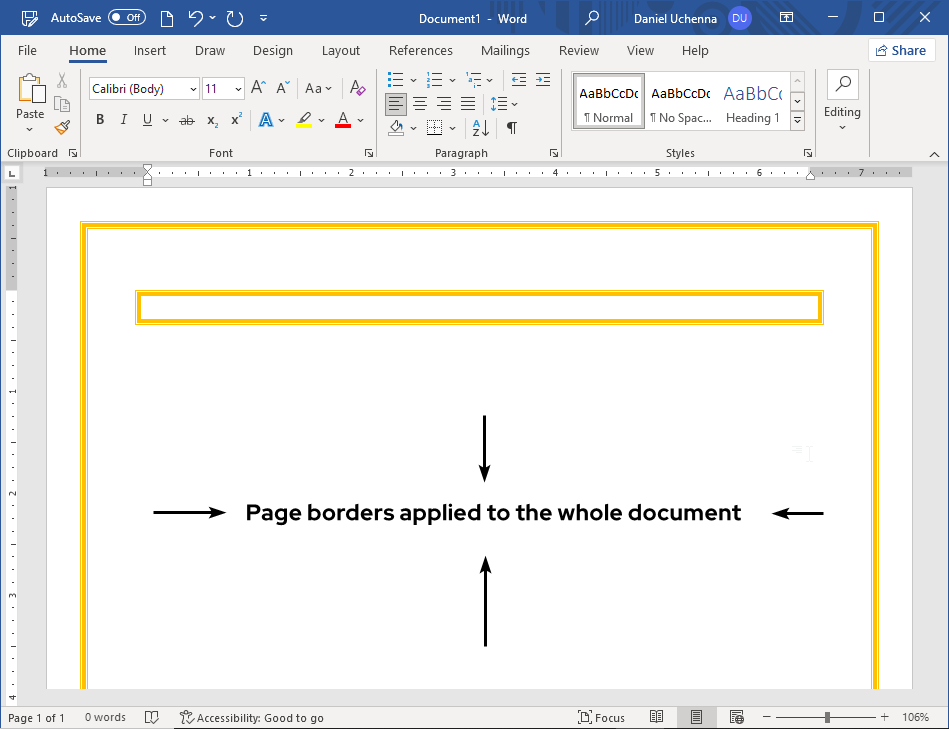Select the Subscript icon
The image size is (949, 729).
[x=211, y=119]
